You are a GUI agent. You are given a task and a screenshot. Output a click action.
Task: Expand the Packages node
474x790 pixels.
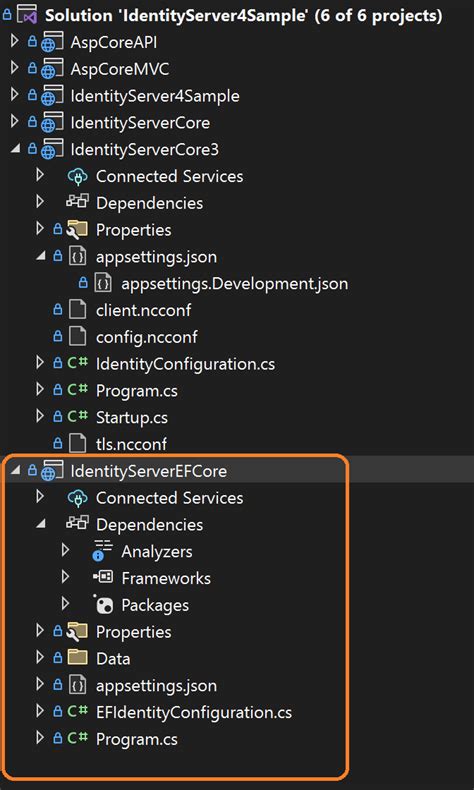pos(65,604)
